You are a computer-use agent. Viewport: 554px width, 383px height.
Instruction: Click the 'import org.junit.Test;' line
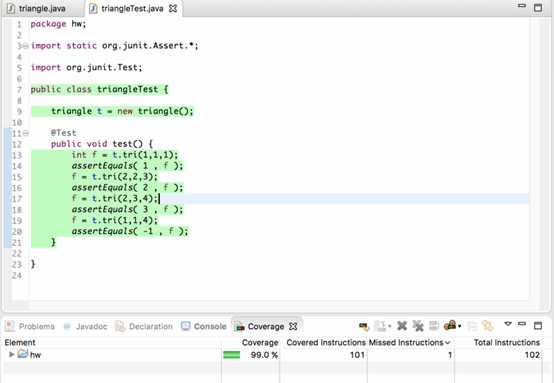coord(87,67)
